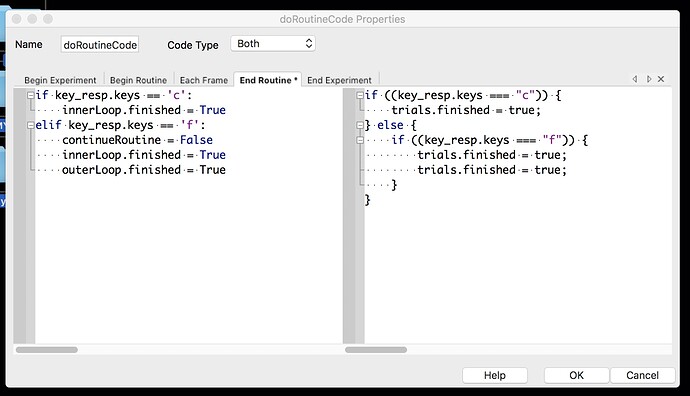Click the Name field containing doRoutineCode
This screenshot has width=690, height=396.
point(100,44)
